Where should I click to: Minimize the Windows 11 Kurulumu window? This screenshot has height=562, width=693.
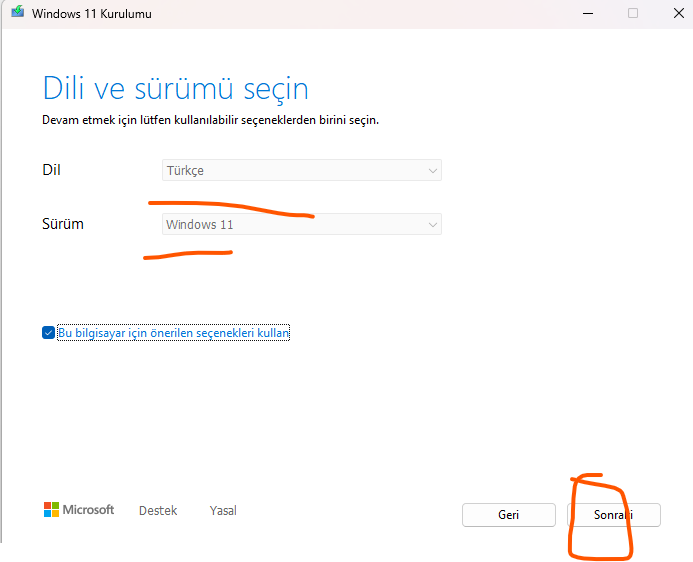(588, 13)
